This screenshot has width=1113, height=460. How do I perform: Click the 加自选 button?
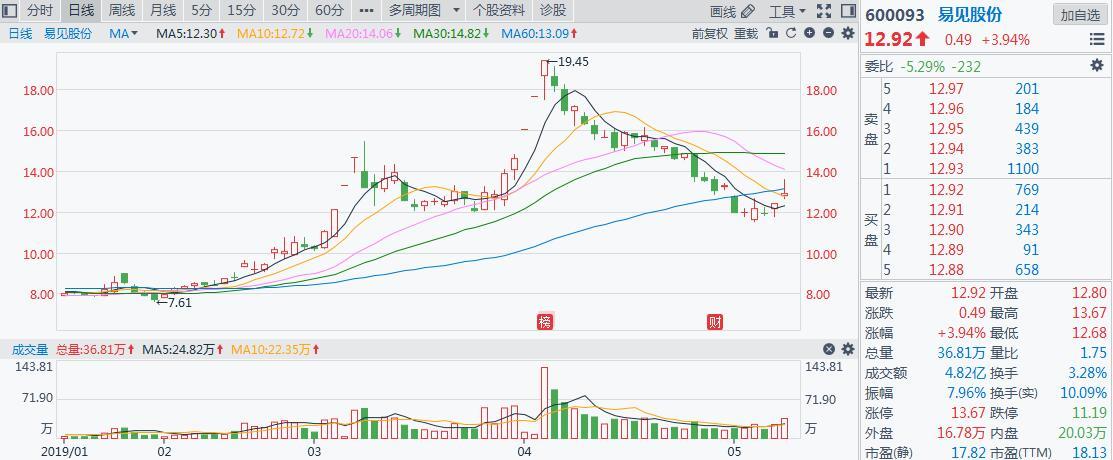[1081, 15]
